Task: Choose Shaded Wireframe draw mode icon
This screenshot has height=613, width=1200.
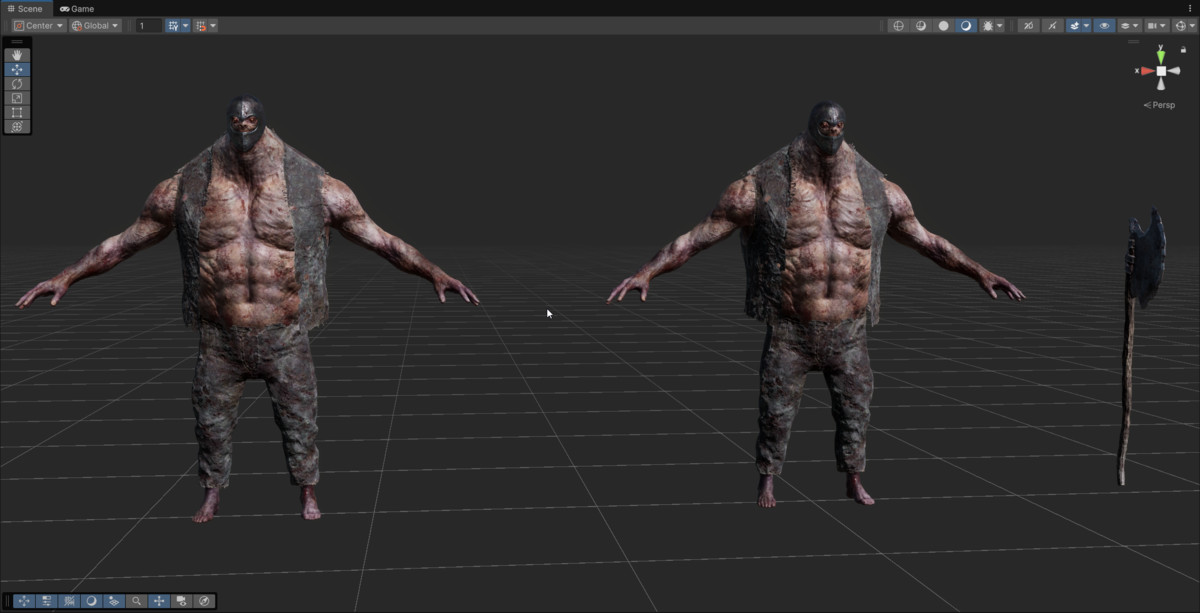Action: pyautogui.click(x=921, y=25)
